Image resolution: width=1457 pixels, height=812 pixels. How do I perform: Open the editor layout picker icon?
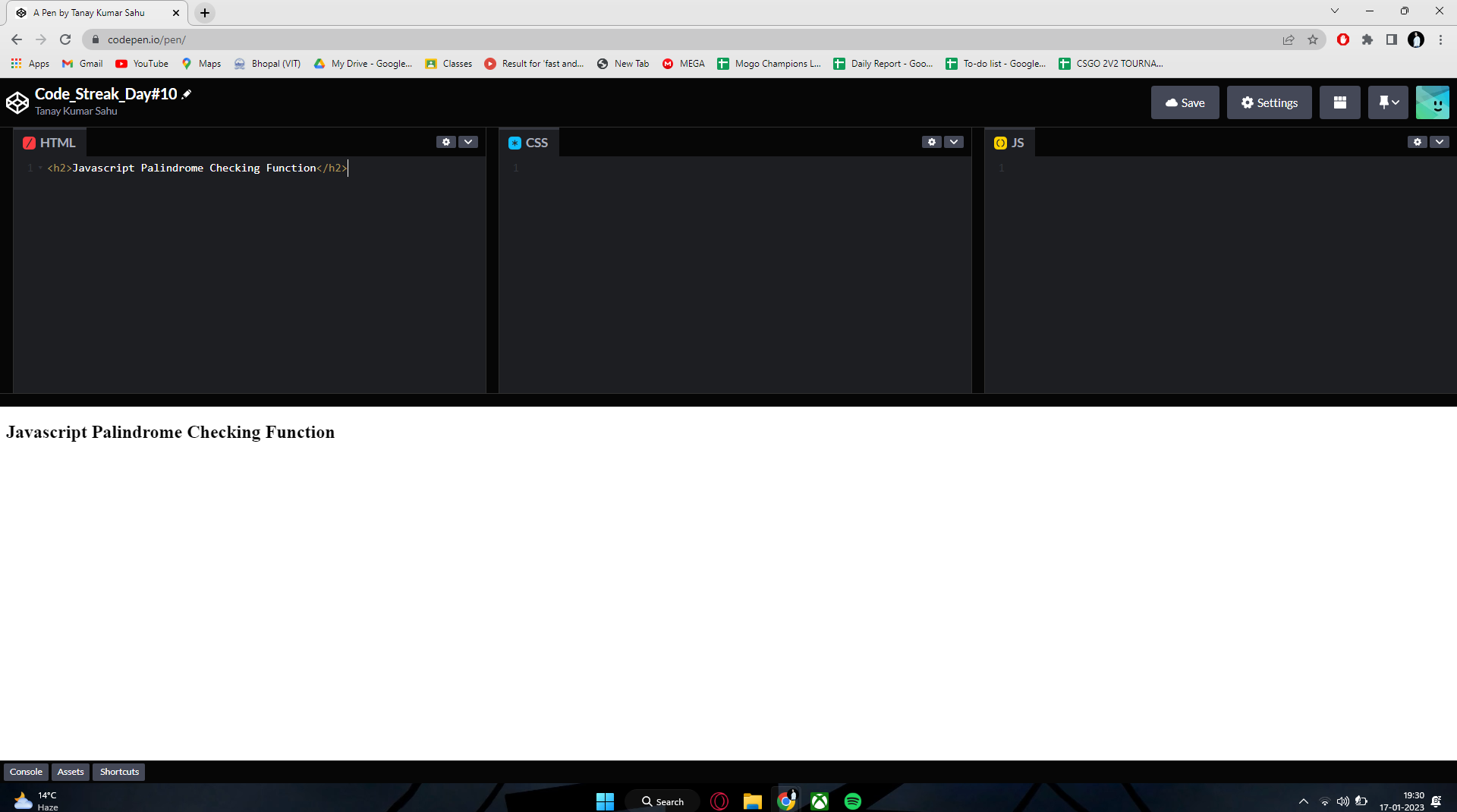1339,102
